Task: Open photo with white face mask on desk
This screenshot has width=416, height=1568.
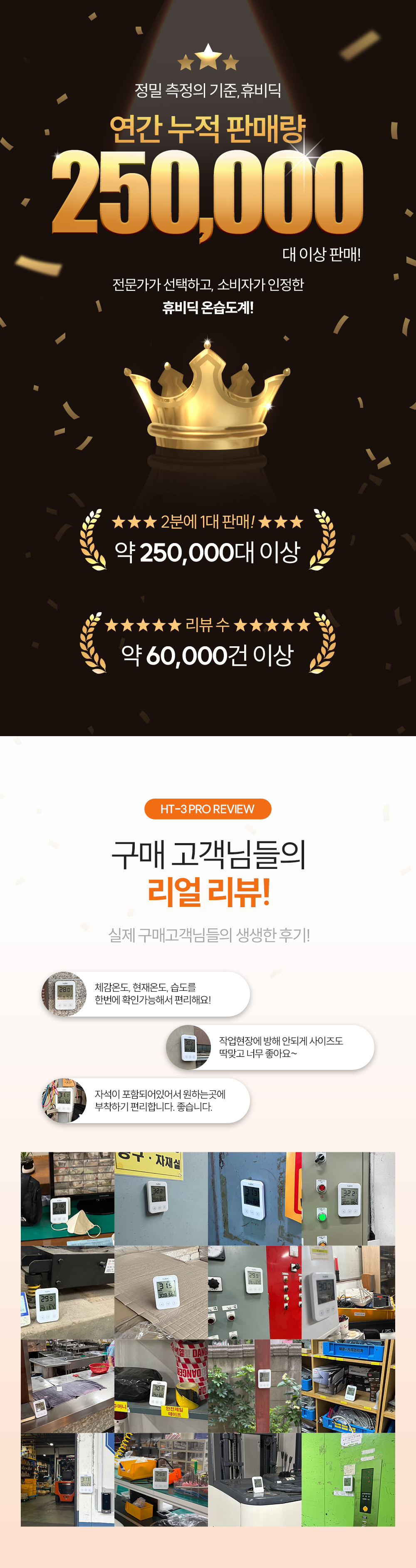Action: tap(67, 1198)
